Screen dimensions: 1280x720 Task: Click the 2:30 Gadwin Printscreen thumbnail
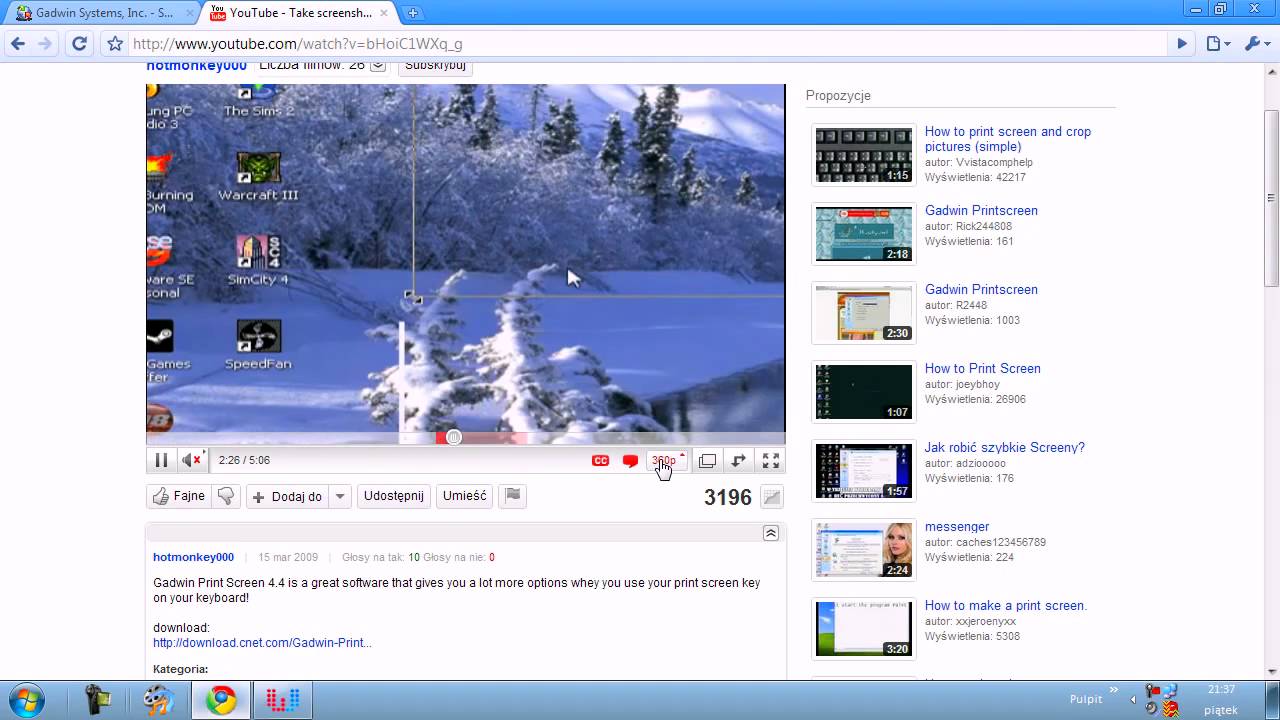[863, 313]
